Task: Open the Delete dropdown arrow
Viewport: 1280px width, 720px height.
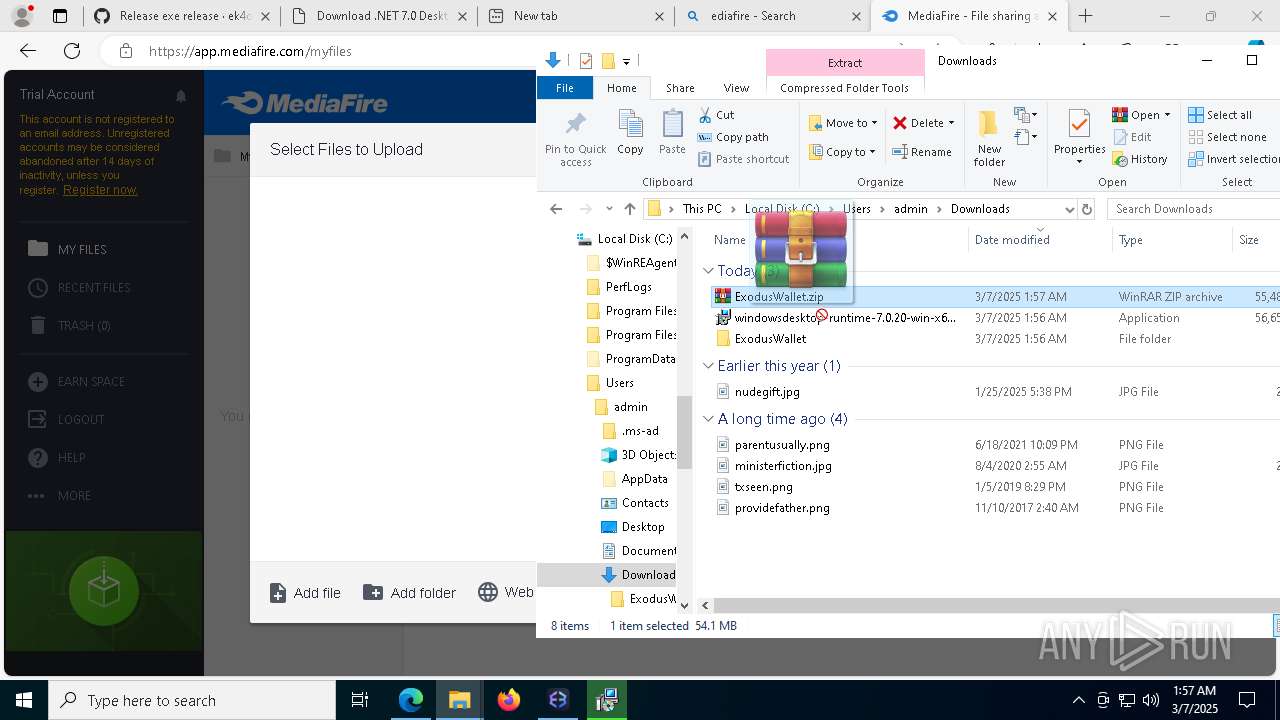Action: coord(951,123)
